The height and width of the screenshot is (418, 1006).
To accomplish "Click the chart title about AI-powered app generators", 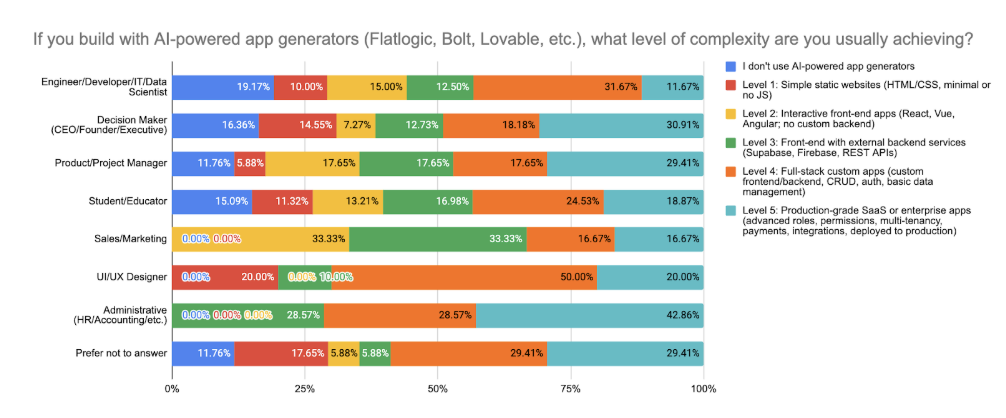I will (504, 40).
